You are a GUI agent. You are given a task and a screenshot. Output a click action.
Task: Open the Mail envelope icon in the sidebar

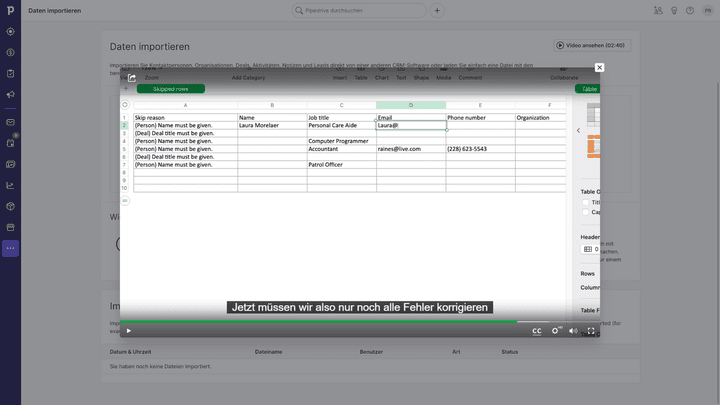(x=10, y=122)
